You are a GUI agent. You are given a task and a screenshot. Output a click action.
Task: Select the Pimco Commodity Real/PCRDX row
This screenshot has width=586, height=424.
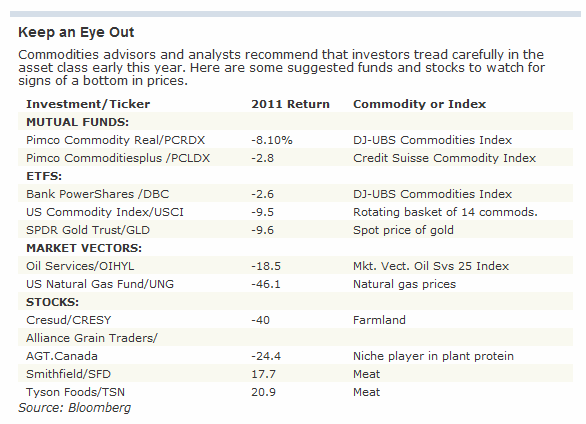pos(295,140)
